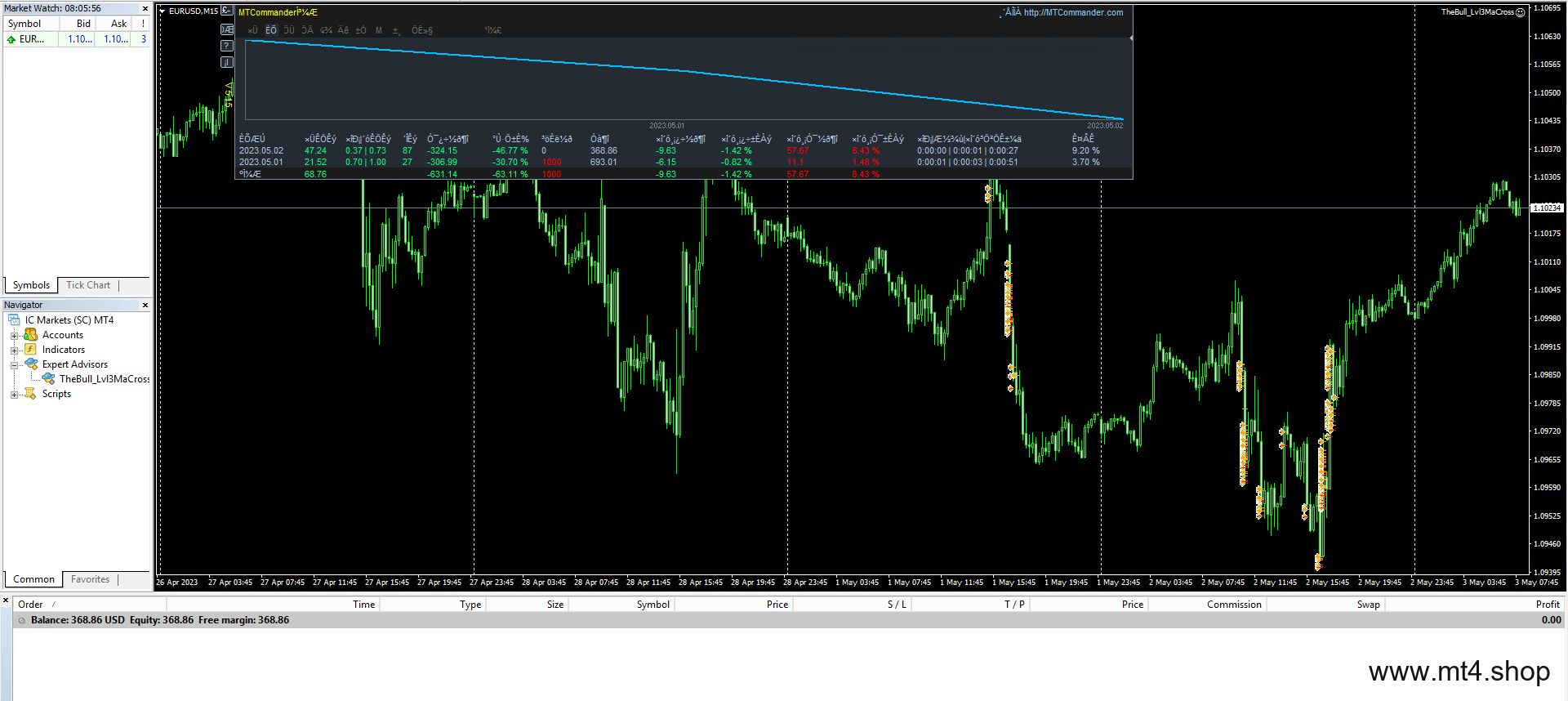Switch to the Favorites tab in Navigator

(90, 579)
